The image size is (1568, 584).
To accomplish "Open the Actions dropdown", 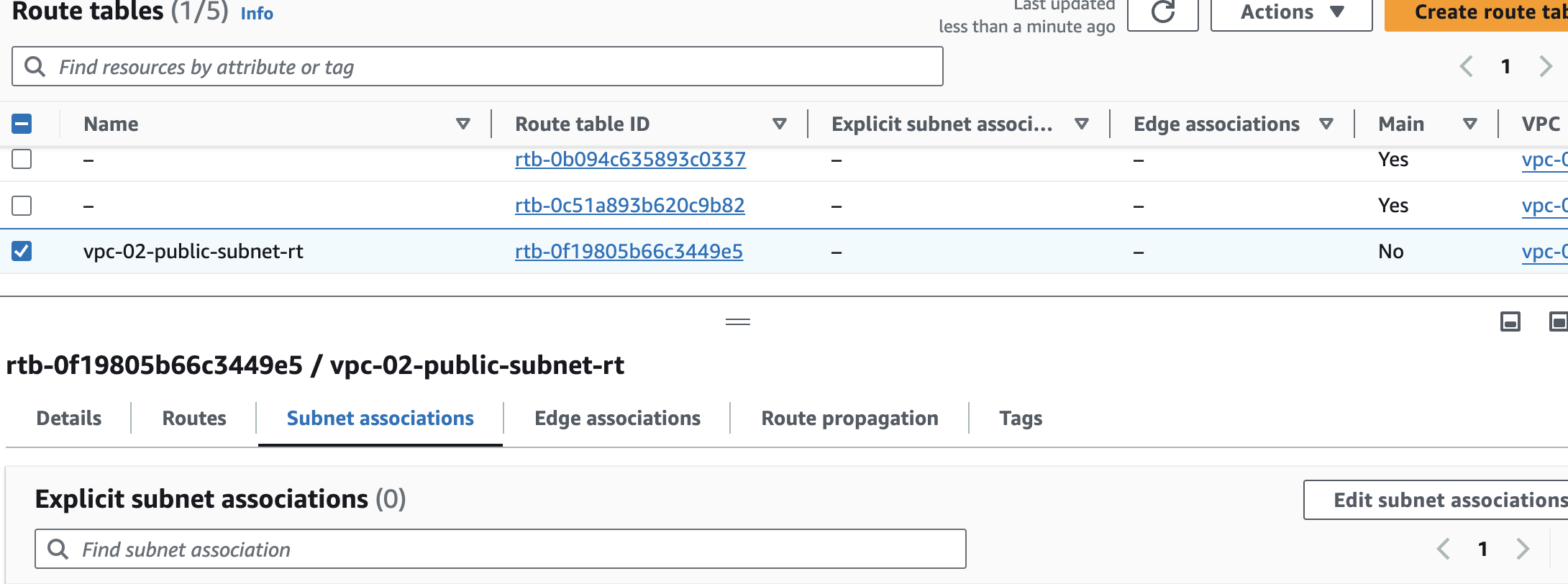I will coord(1291,12).
